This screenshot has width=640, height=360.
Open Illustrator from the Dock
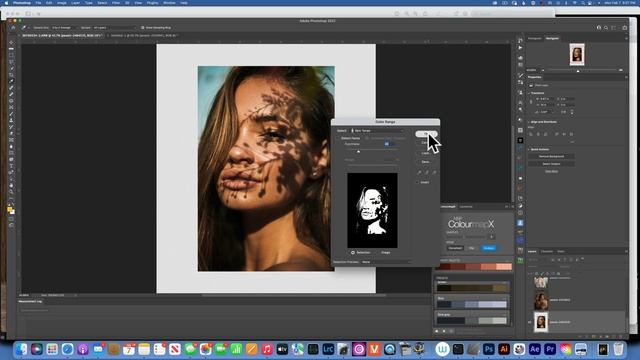coord(504,349)
